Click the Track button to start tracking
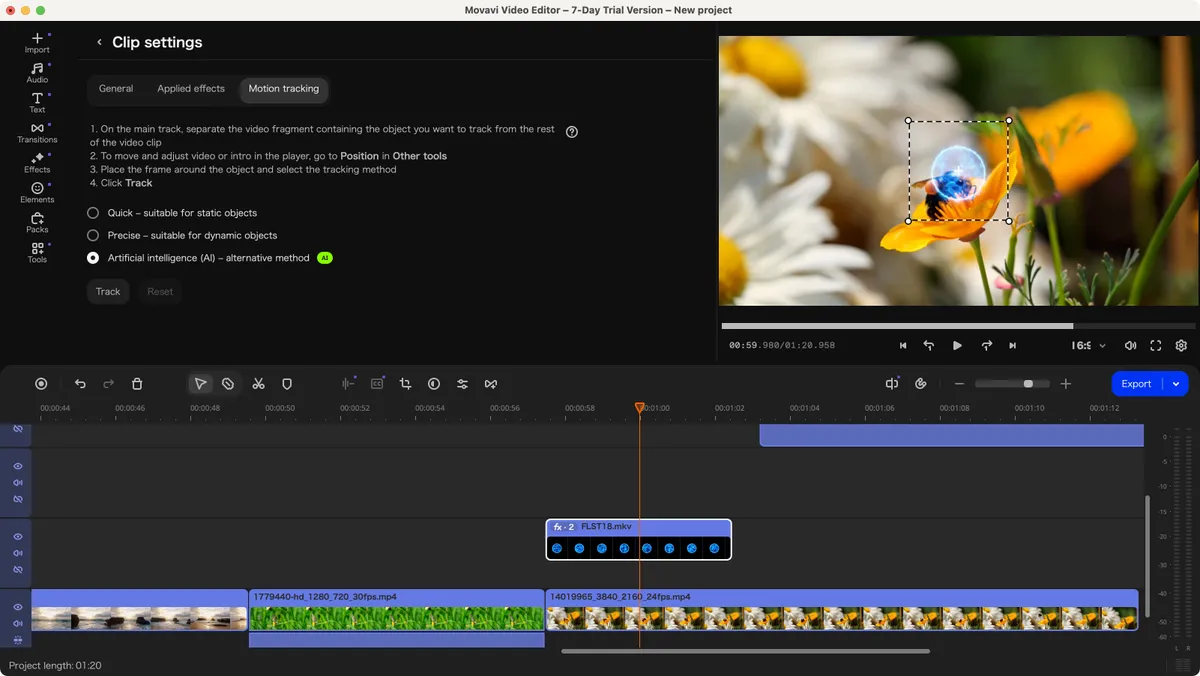The height and width of the screenshot is (676, 1200). click(108, 291)
